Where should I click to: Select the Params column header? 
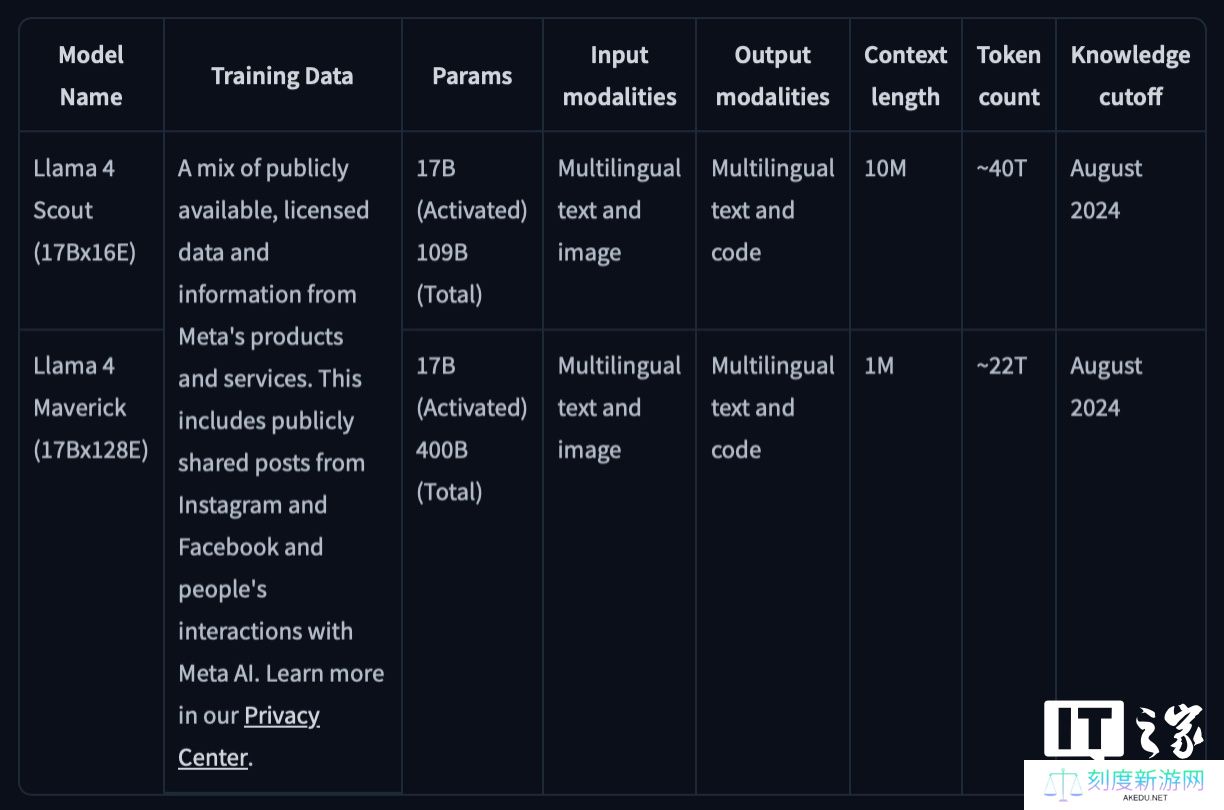point(472,76)
